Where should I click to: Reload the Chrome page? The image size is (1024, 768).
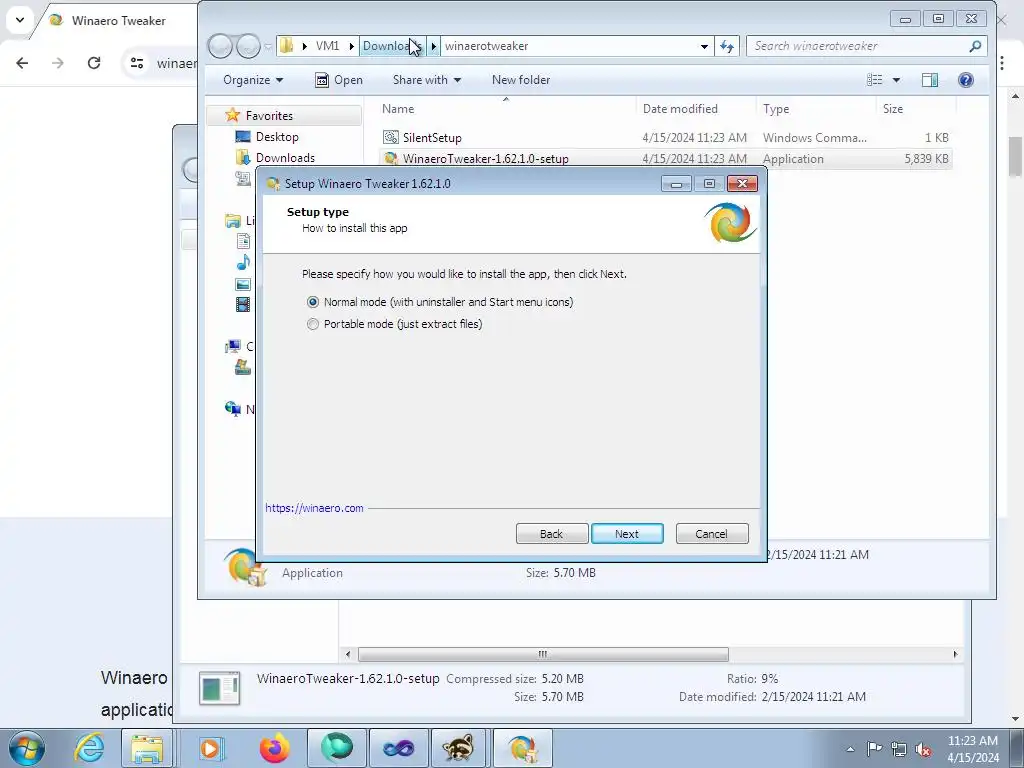point(94,63)
